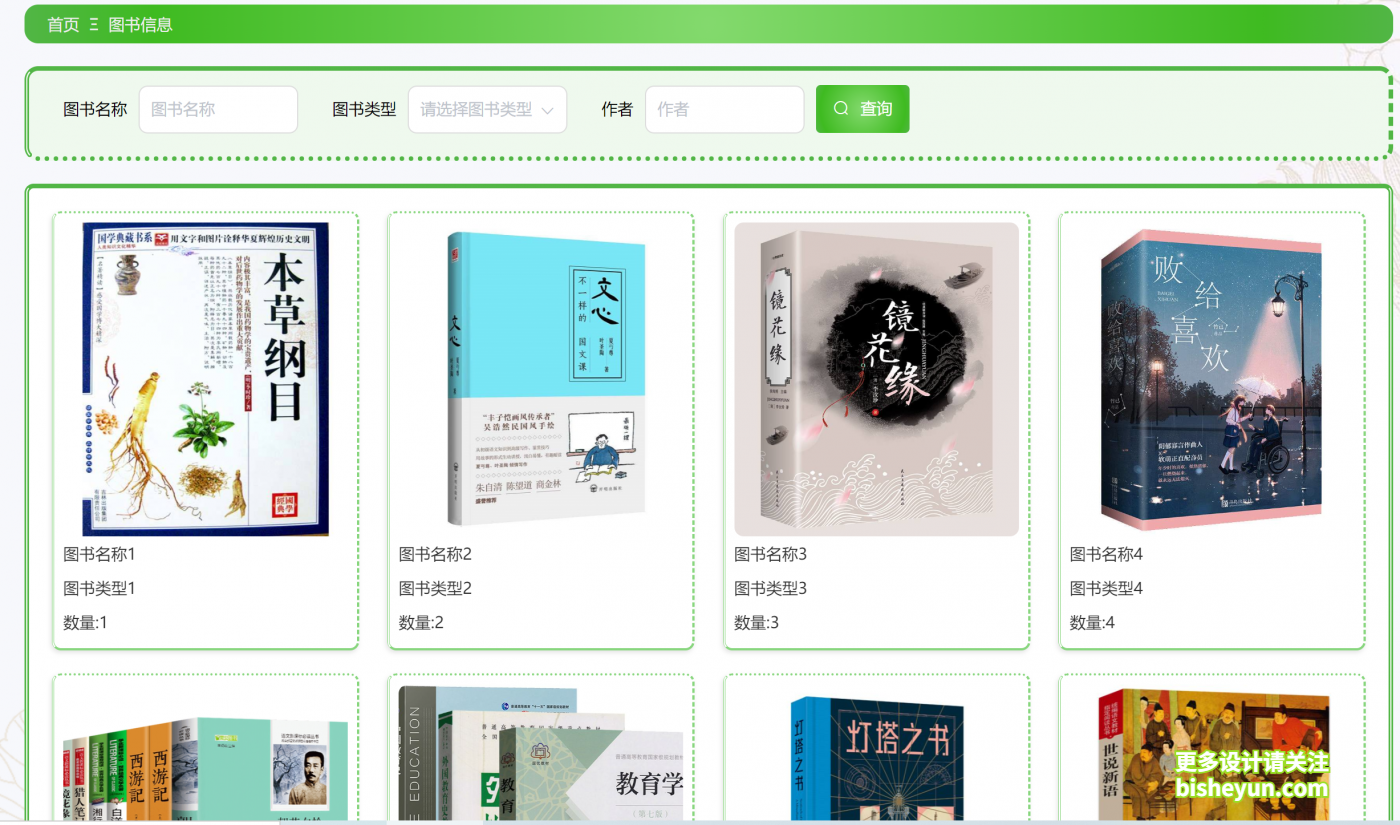1400x825 pixels.
Task: Click the 图书名称3 title text
Action: point(770,554)
